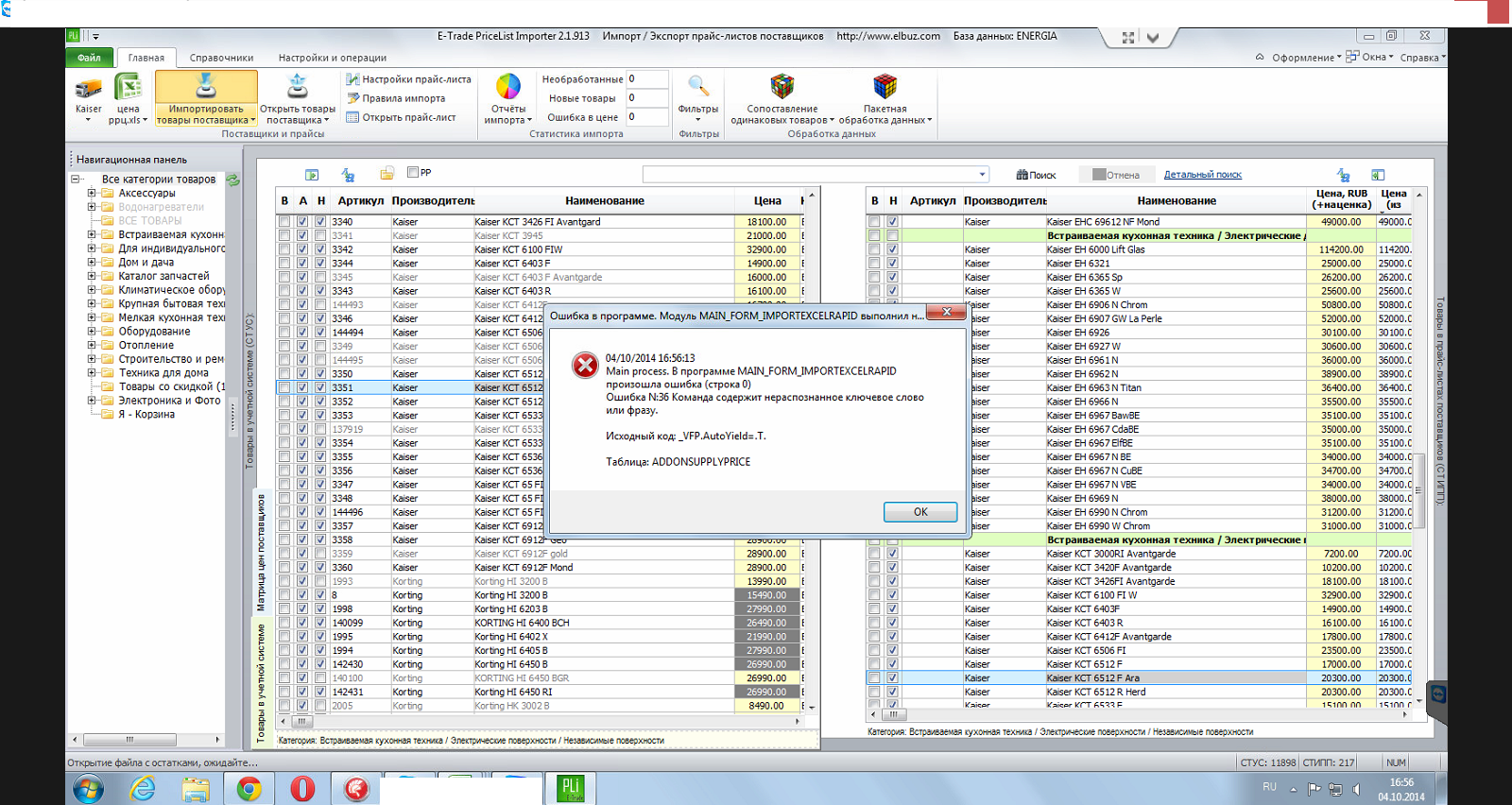Open Google Chrome from the taskbar
1512x805 pixels.
coord(249,788)
